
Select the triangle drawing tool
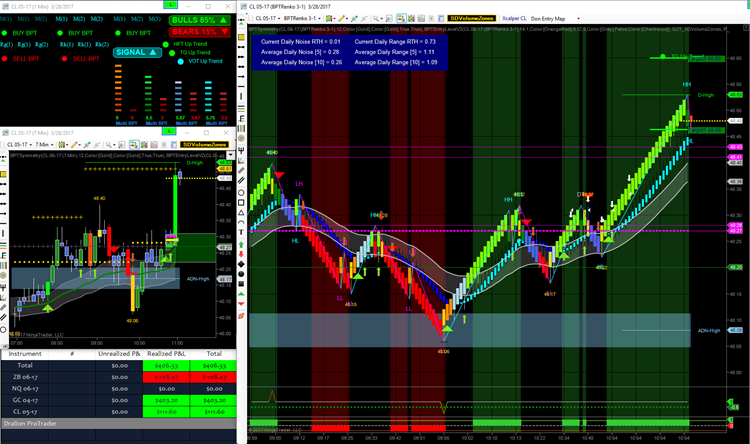241,212
